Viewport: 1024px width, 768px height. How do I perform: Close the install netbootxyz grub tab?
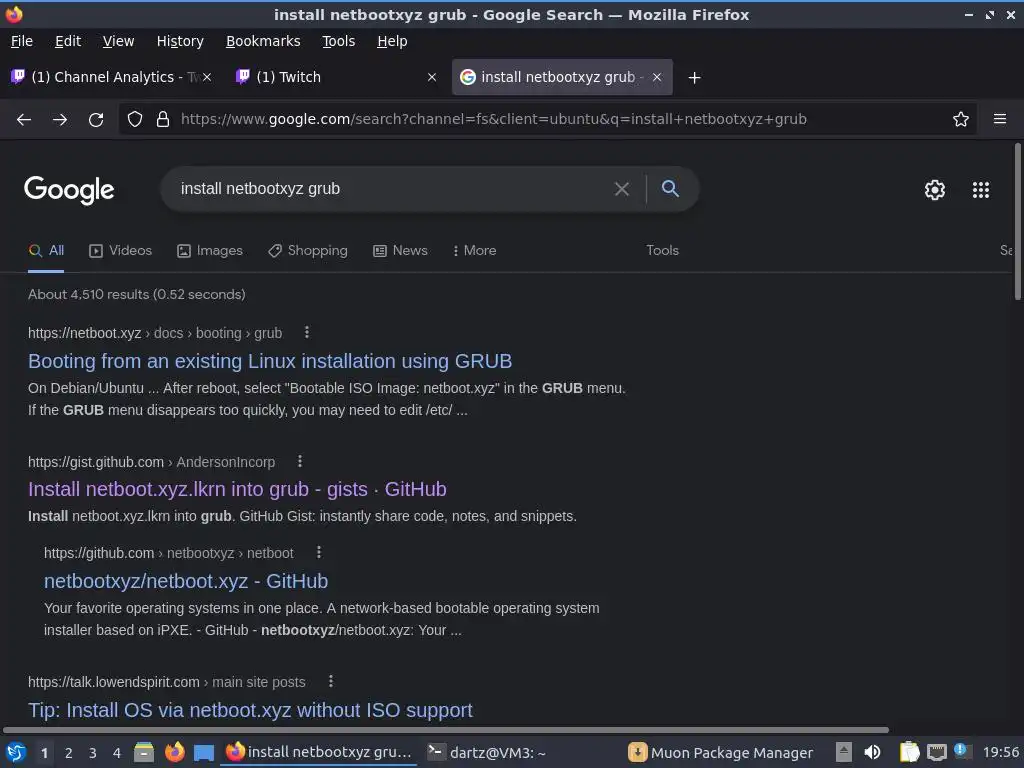(657, 77)
